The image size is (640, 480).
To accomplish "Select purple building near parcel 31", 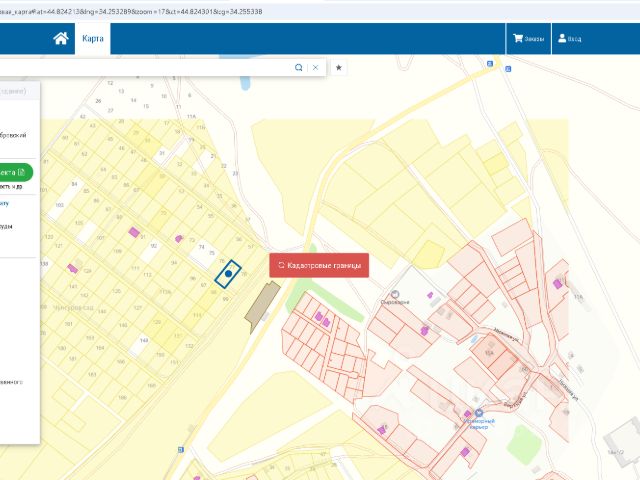I will [134, 232].
